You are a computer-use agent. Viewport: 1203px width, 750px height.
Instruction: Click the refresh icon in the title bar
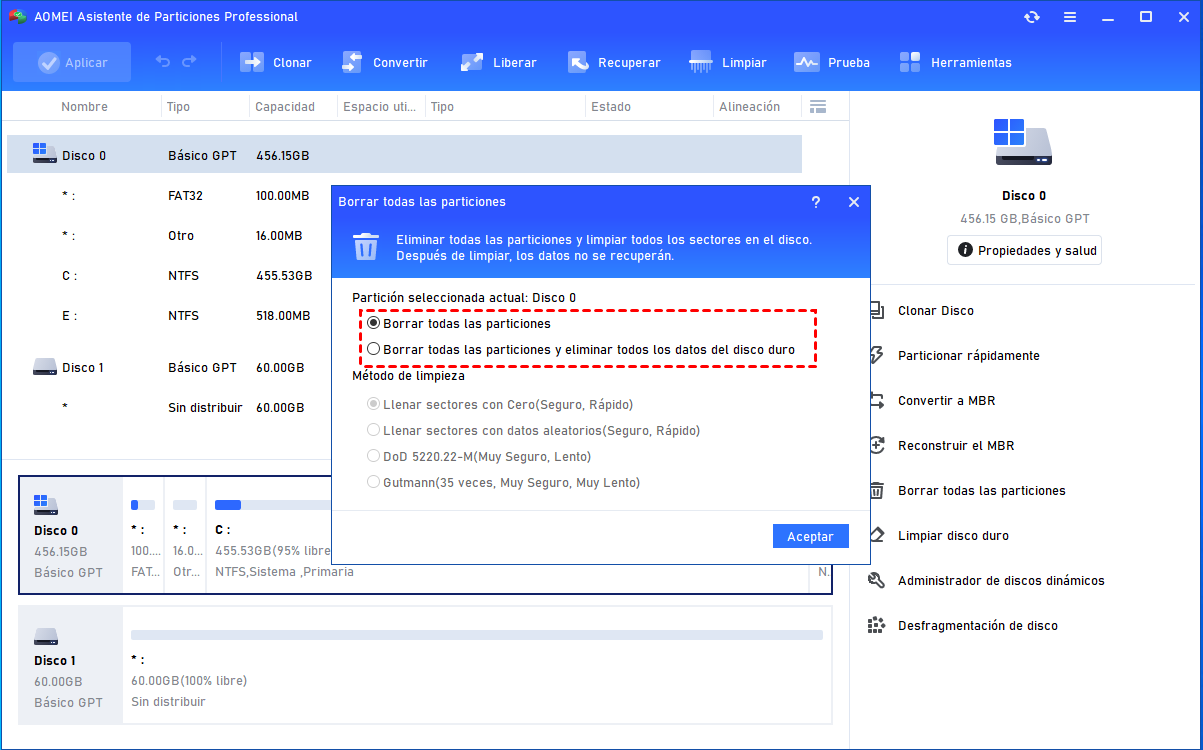(x=1031, y=16)
